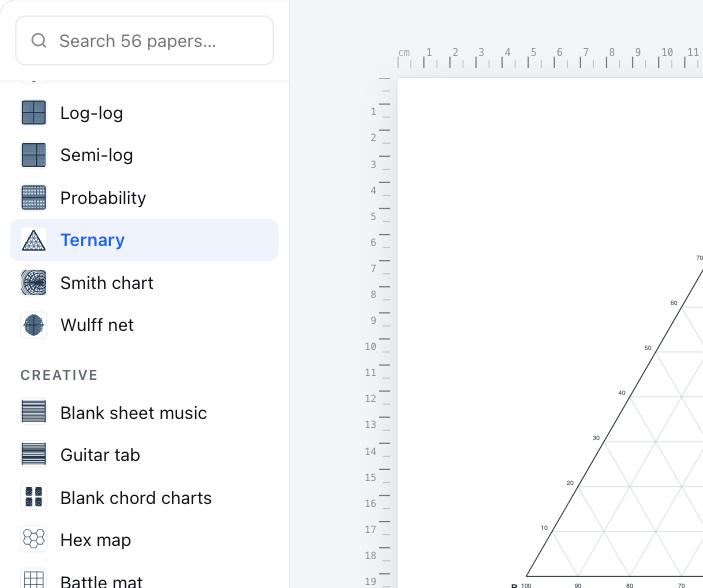Select the Blank sheet music icon
Screen dimensions: 703x588
[34, 412]
